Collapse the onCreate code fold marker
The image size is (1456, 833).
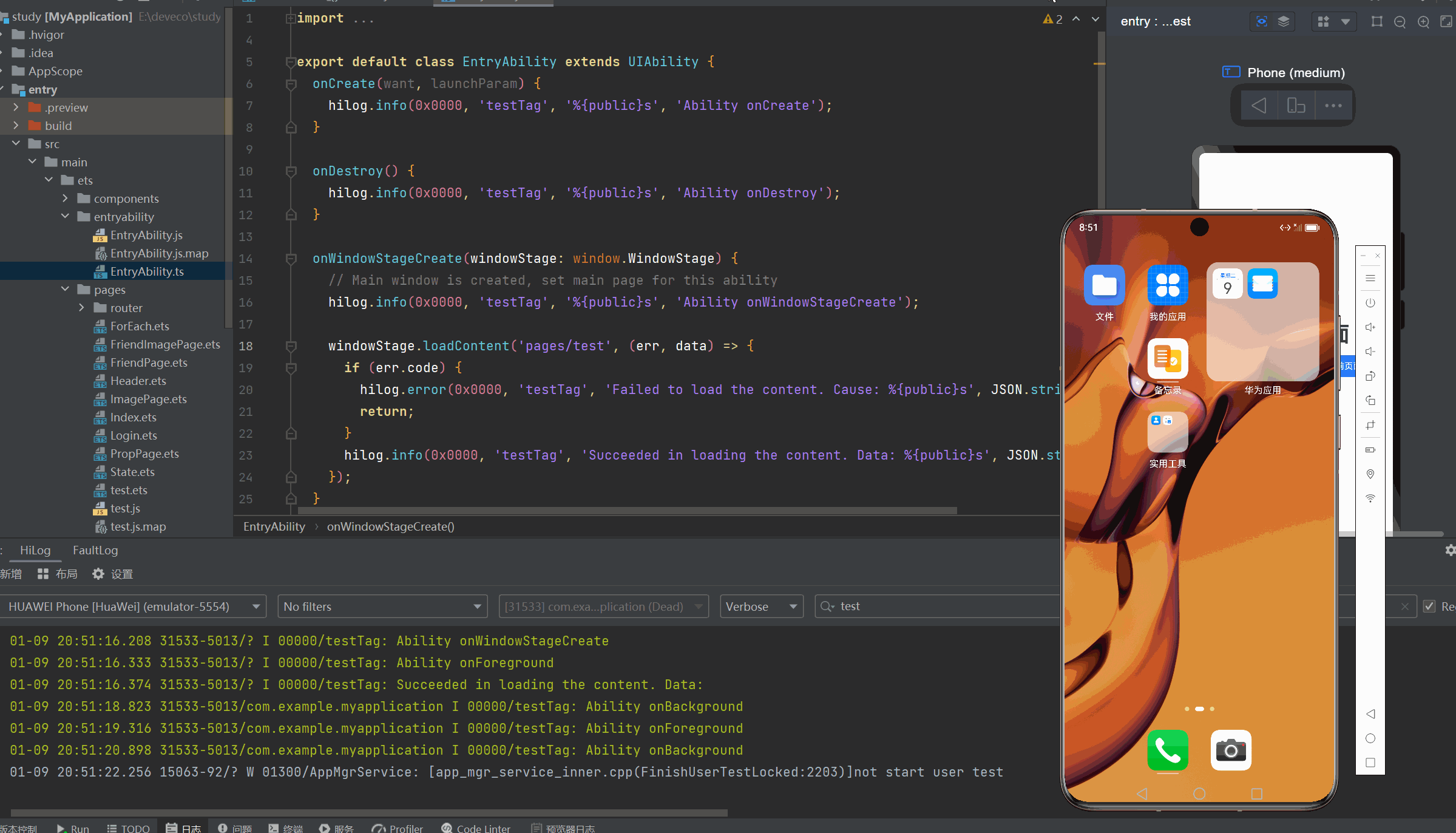pos(291,84)
